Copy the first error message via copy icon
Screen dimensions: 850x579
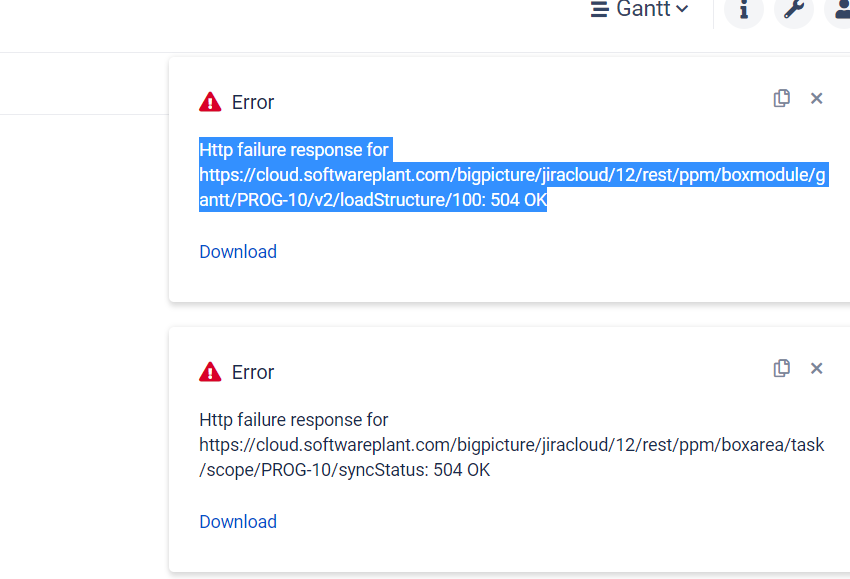pyautogui.click(x=781, y=98)
